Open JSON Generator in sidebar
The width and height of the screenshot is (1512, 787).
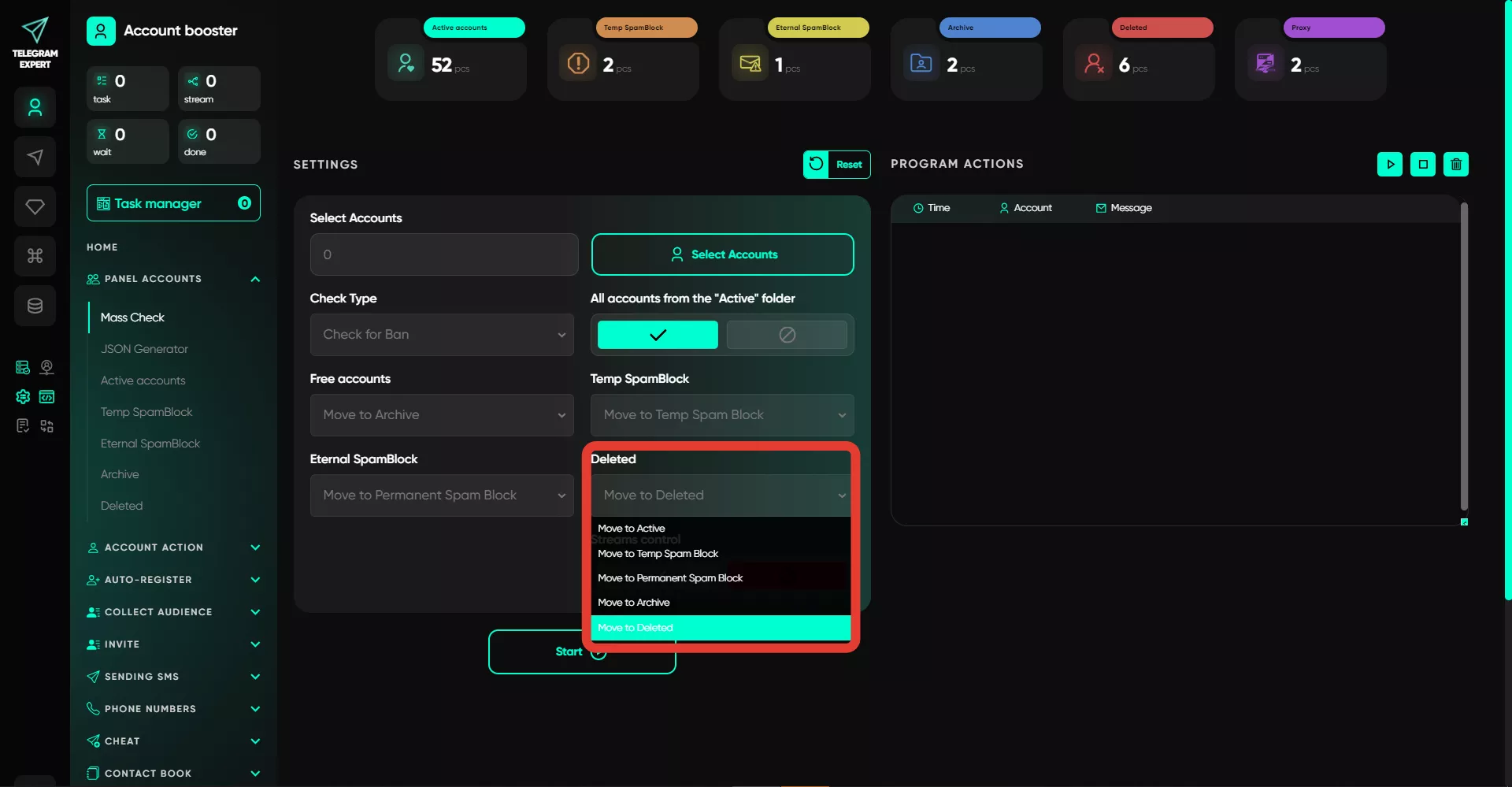144,349
